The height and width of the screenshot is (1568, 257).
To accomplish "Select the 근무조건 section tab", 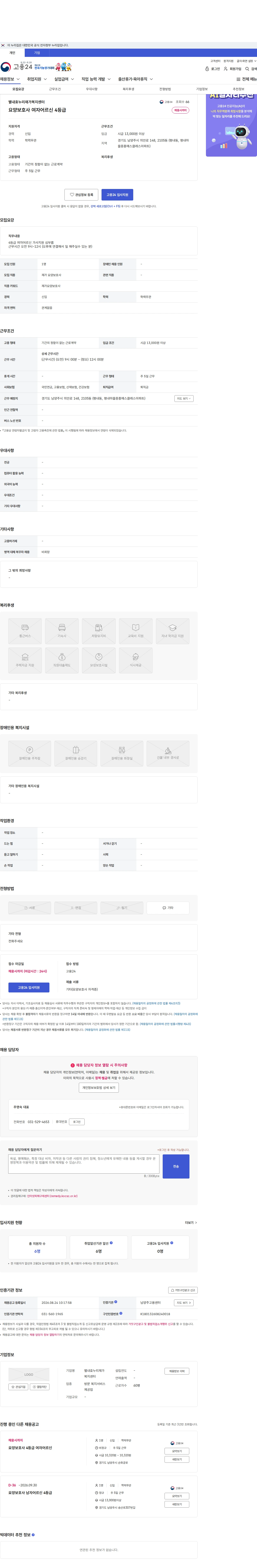I will pos(55,89).
